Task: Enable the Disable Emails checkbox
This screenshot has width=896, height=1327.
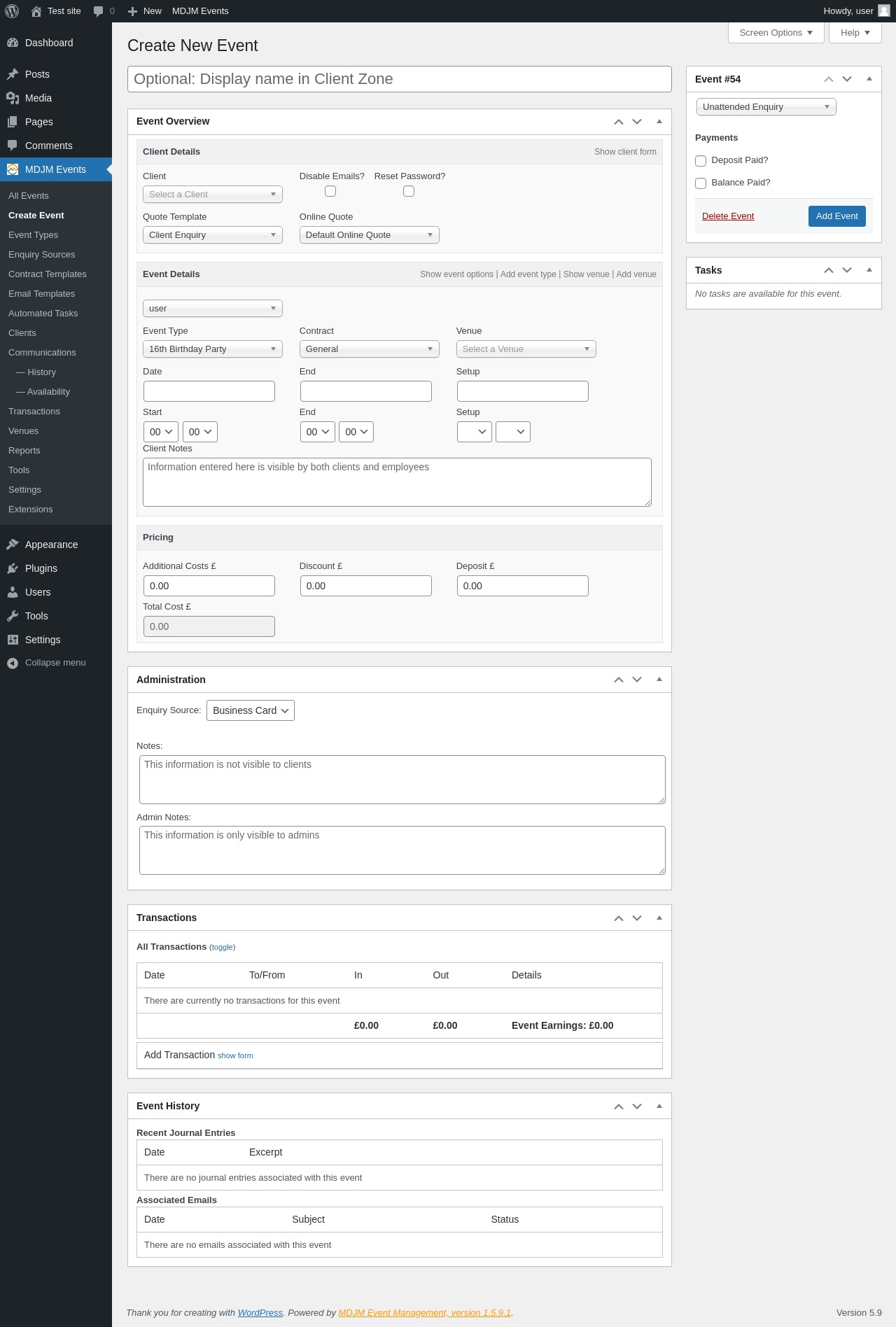Action: point(330,192)
